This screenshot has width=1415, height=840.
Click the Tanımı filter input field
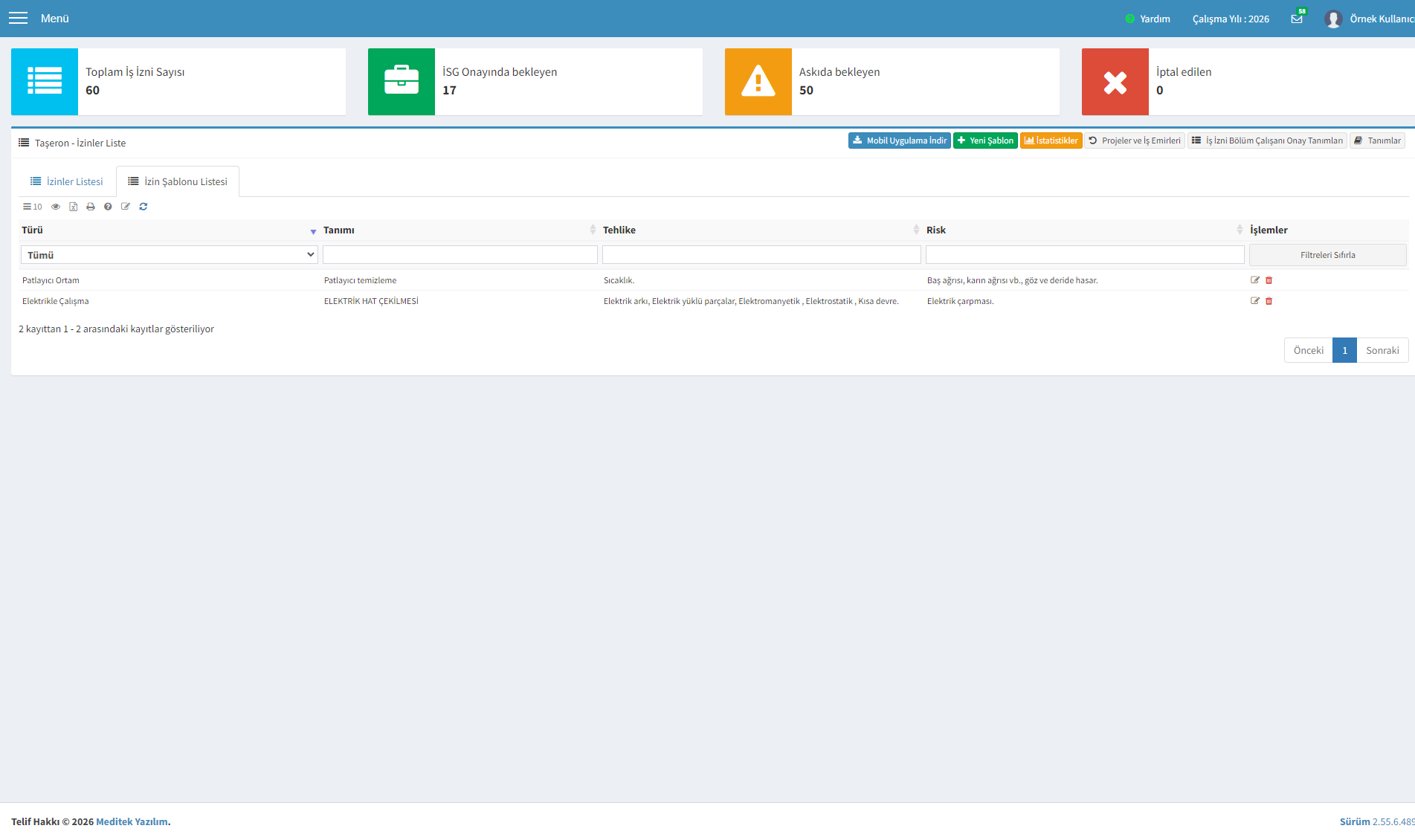click(460, 255)
